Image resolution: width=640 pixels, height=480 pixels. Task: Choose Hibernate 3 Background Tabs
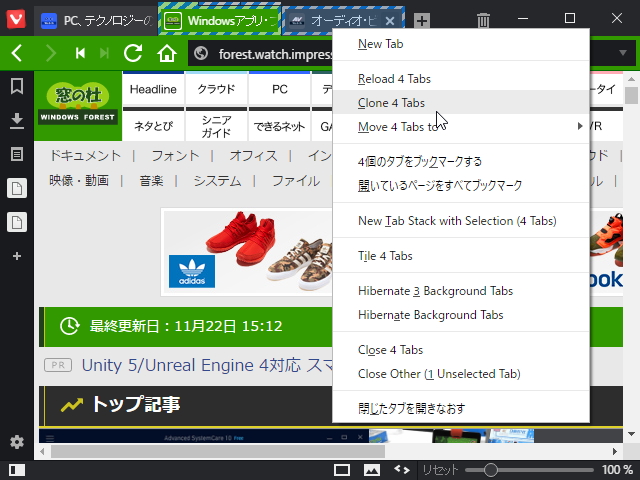coord(461,291)
